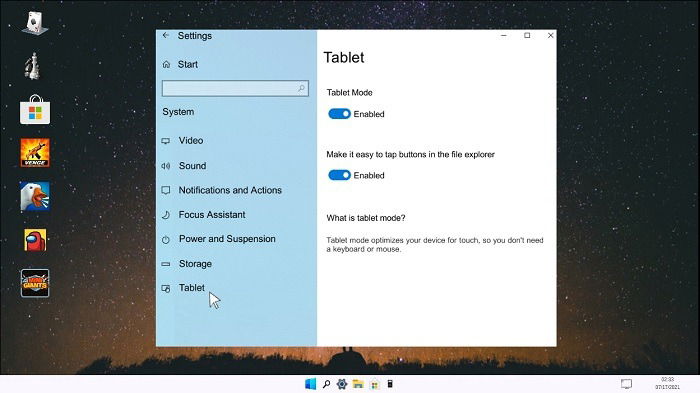This screenshot has height=393, width=700.
Task: Click the 'What is tablet mode?' heading
Action: [x=366, y=218]
